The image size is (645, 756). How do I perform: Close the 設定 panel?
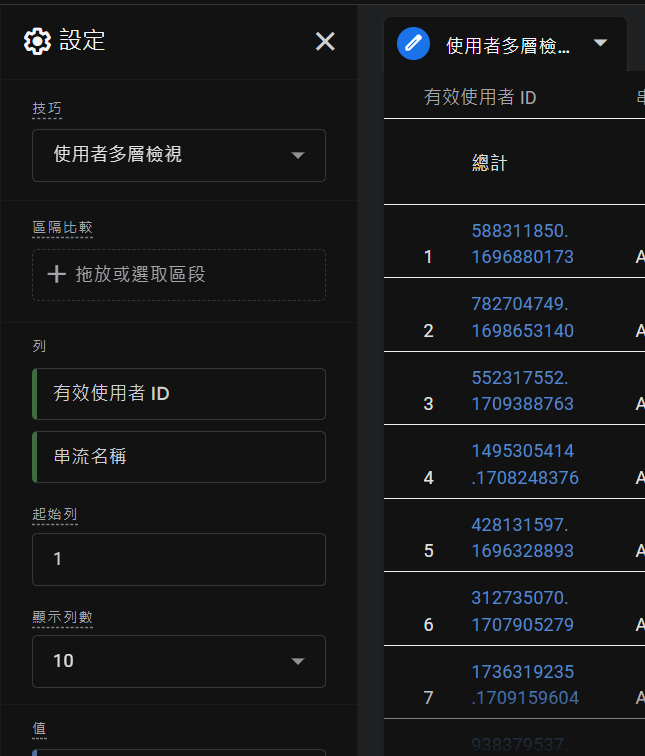click(325, 41)
